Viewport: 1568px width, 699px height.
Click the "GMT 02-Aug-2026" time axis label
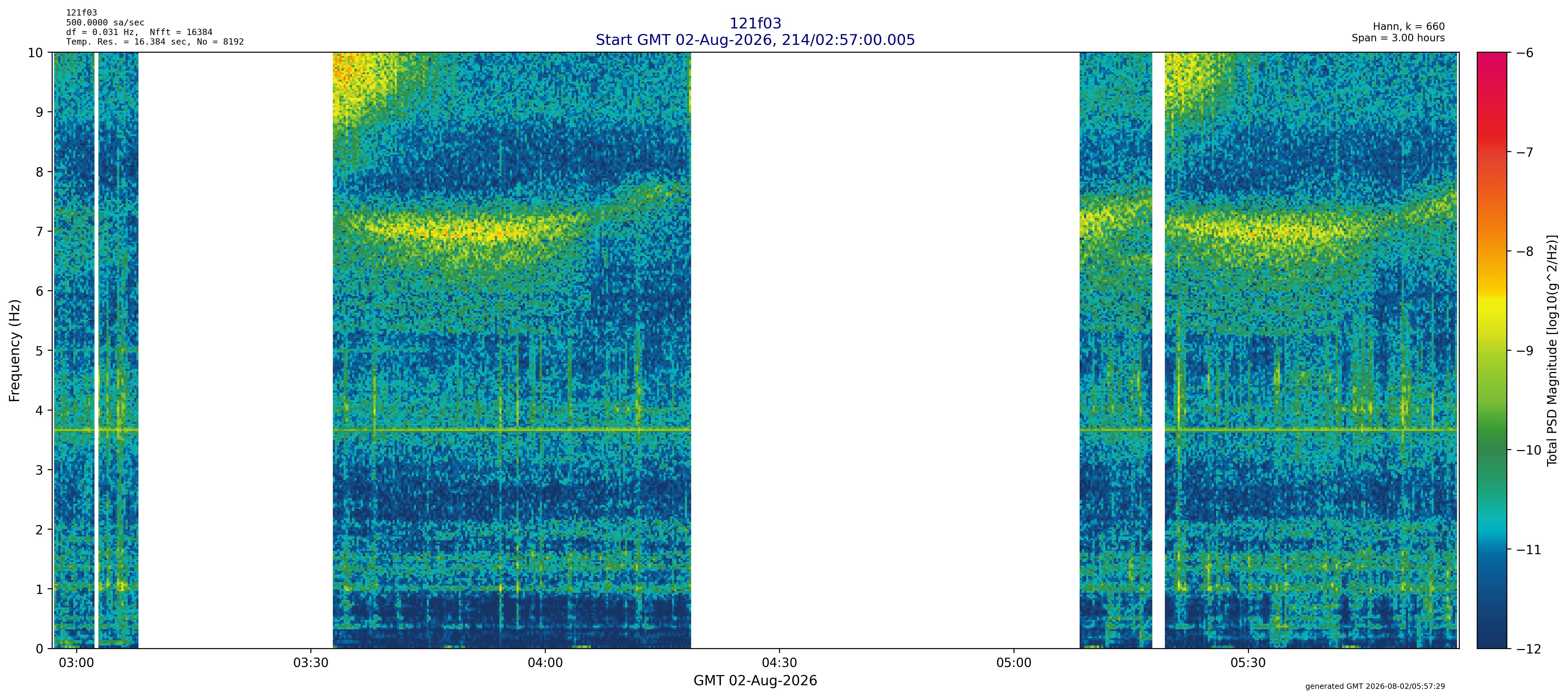tap(755, 681)
